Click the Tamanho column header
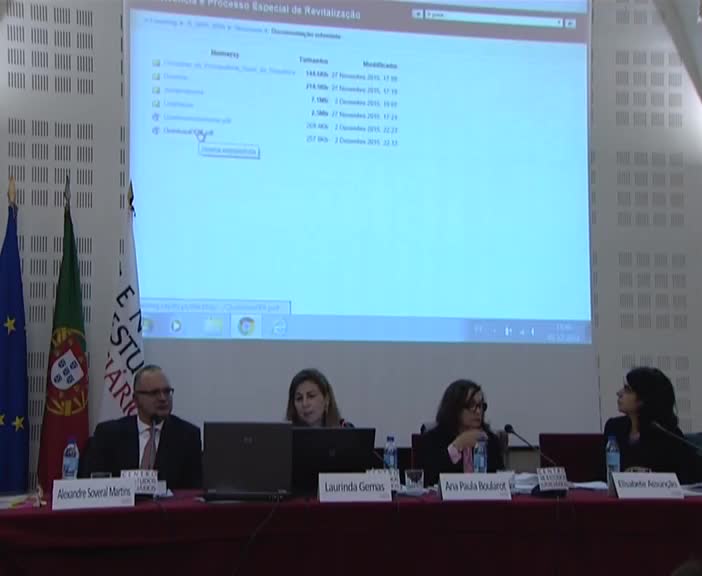702x576 pixels. click(x=314, y=60)
